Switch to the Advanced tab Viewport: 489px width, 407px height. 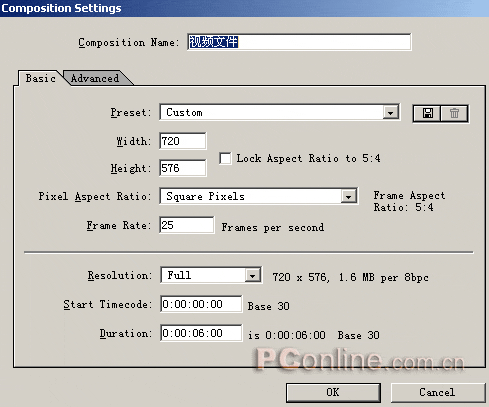tap(95, 78)
